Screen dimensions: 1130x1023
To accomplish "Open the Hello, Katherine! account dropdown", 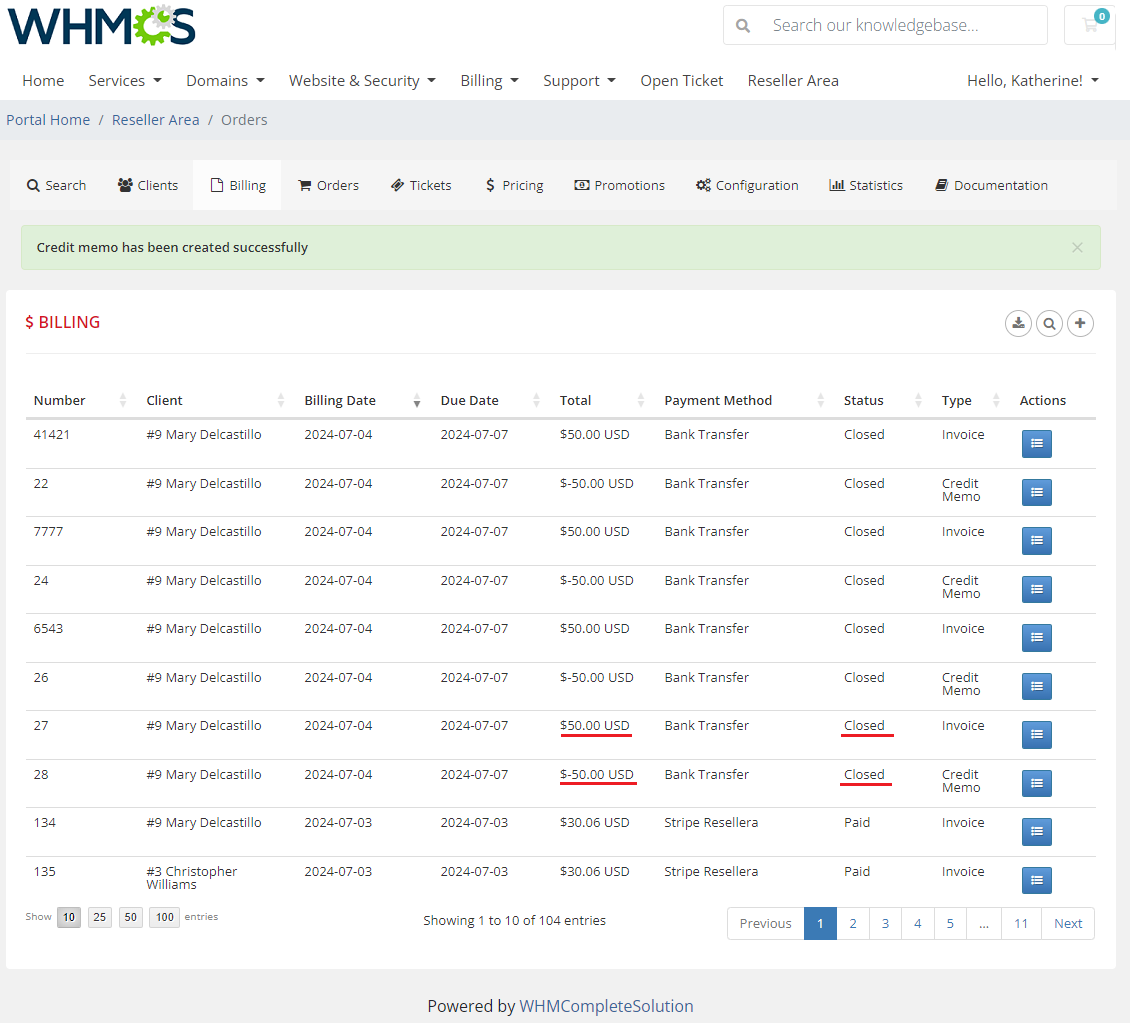I will tap(1032, 81).
